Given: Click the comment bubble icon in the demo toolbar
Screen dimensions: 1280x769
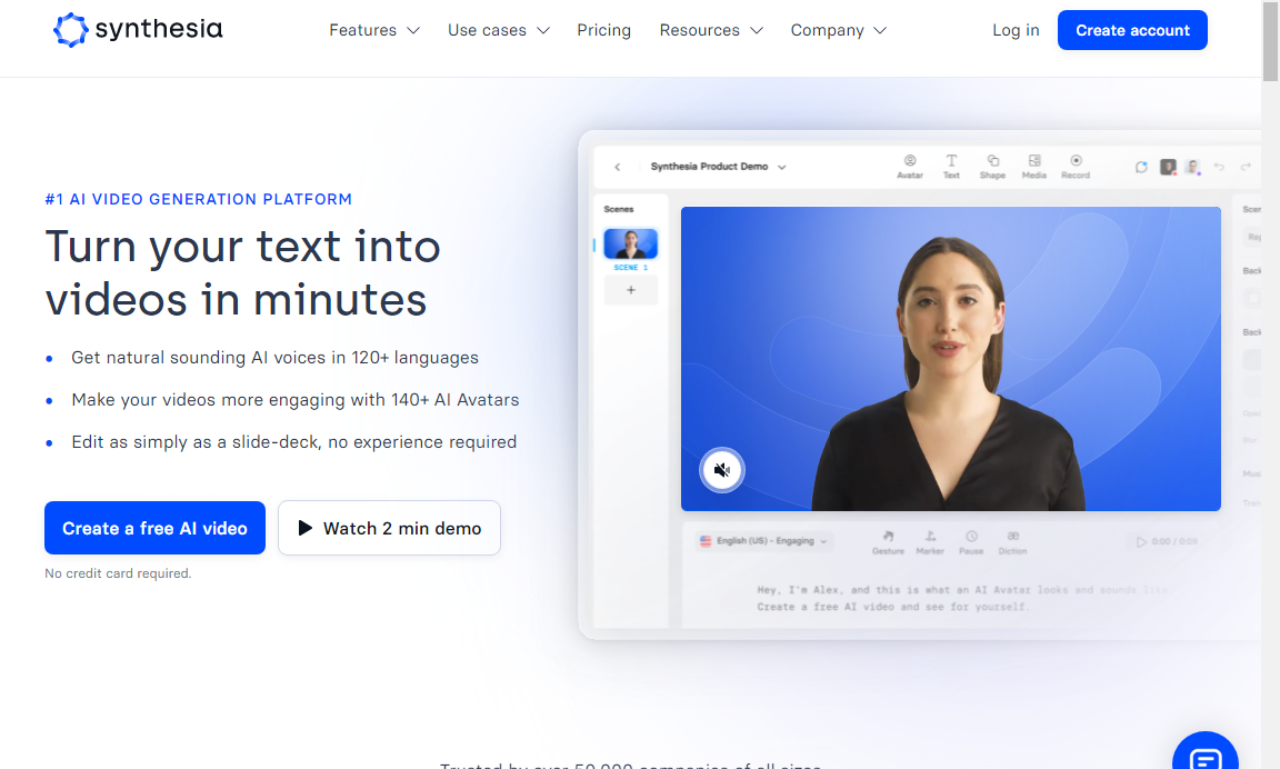Looking at the screenshot, I should 1141,167.
